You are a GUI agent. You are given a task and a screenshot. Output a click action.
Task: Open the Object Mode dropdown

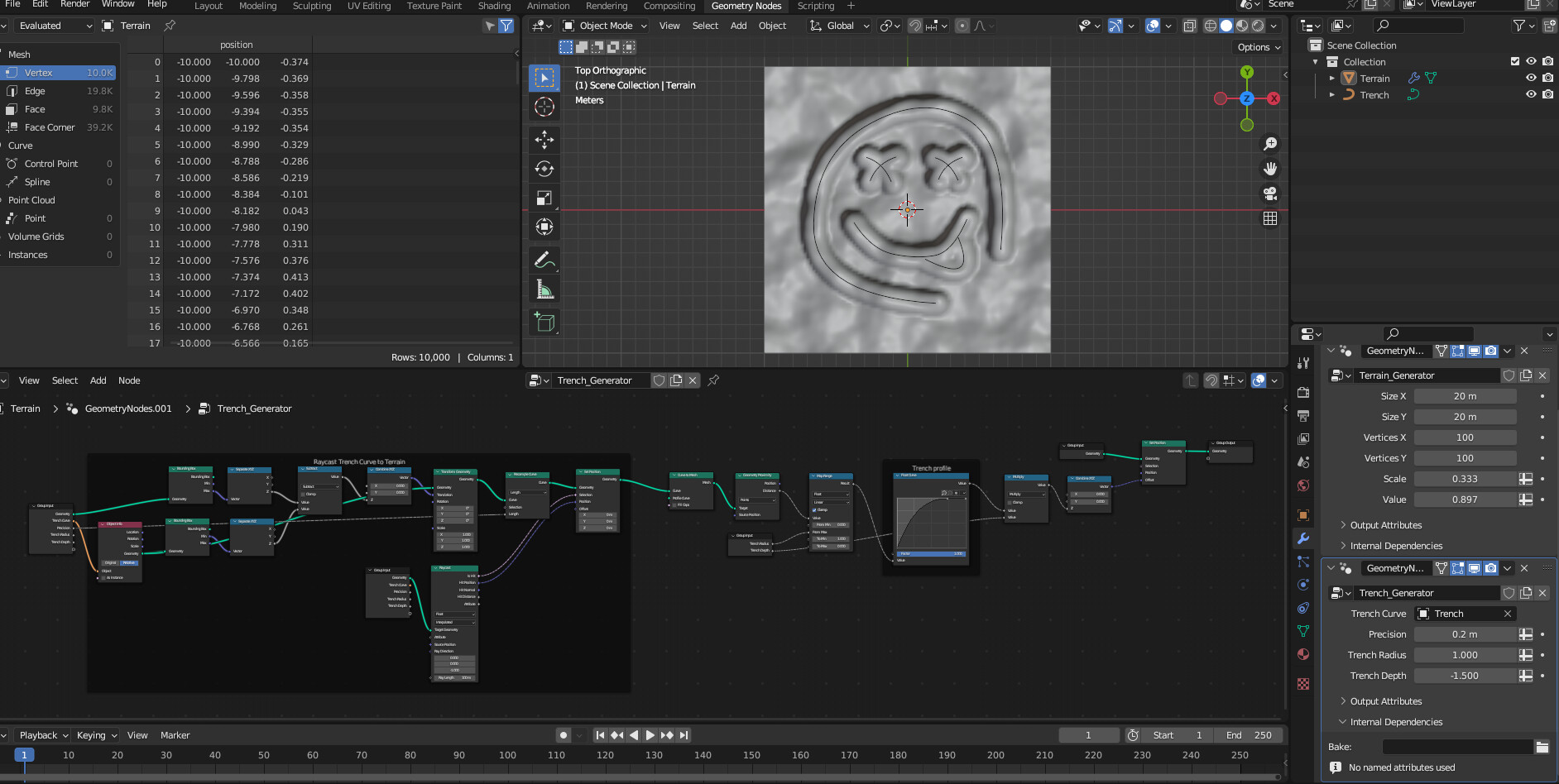[605, 26]
